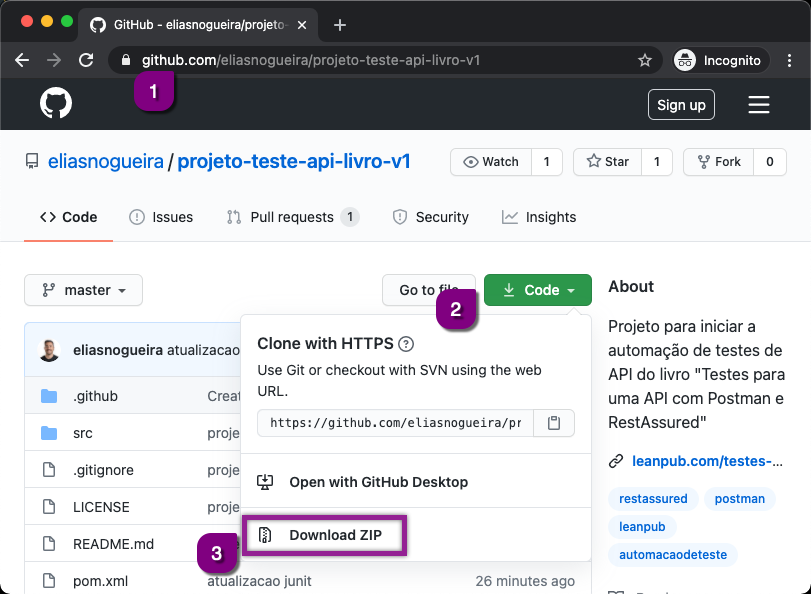This screenshot has width=811, height=594.
Task: Open the README.md file name
Action: click(x=113, y=544)
